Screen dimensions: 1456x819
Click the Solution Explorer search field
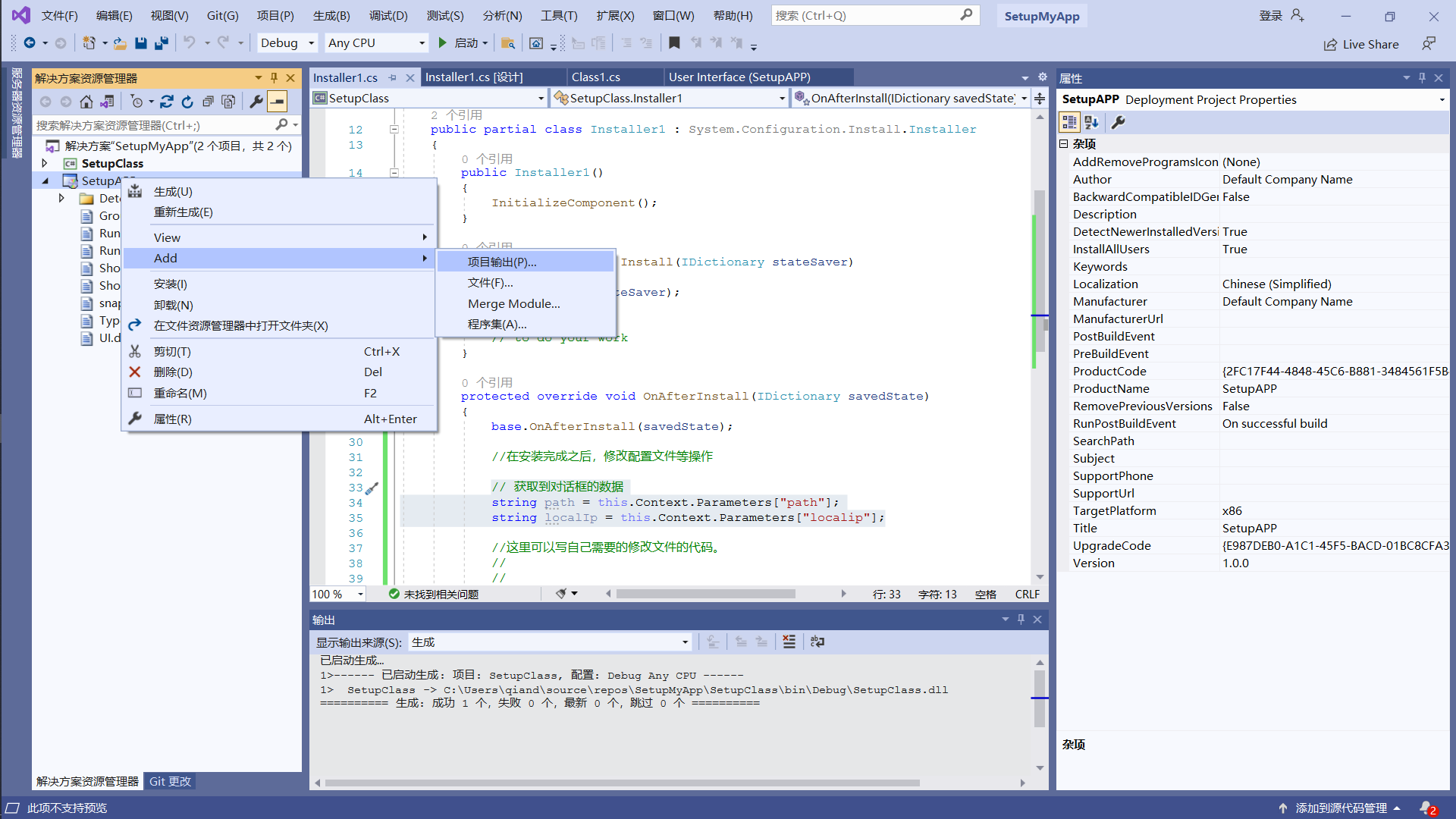pyautogui.click(x=152, y=125)
